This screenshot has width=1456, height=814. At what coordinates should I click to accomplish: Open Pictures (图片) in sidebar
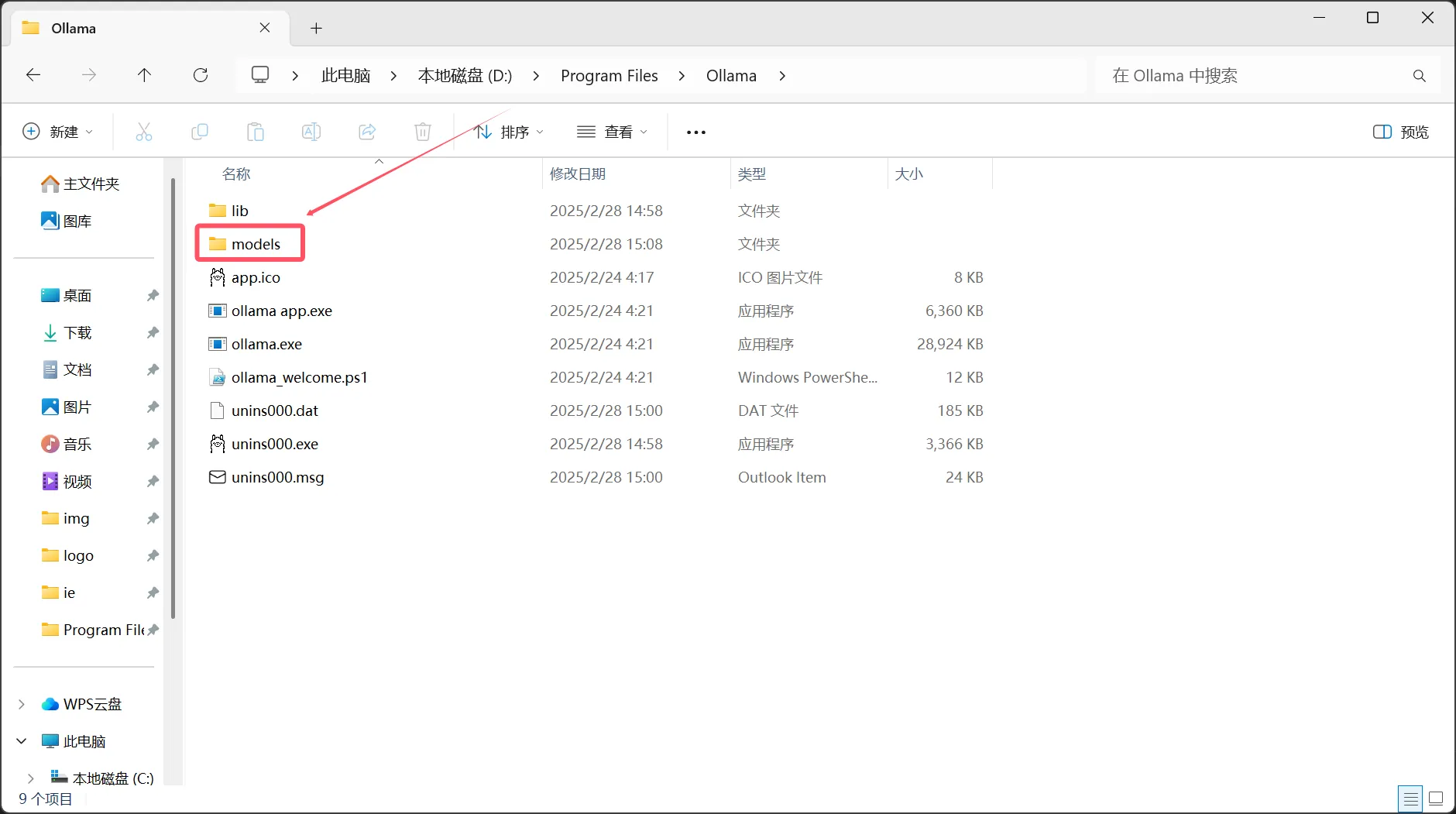pyautogui.click(x=67, y=407)
